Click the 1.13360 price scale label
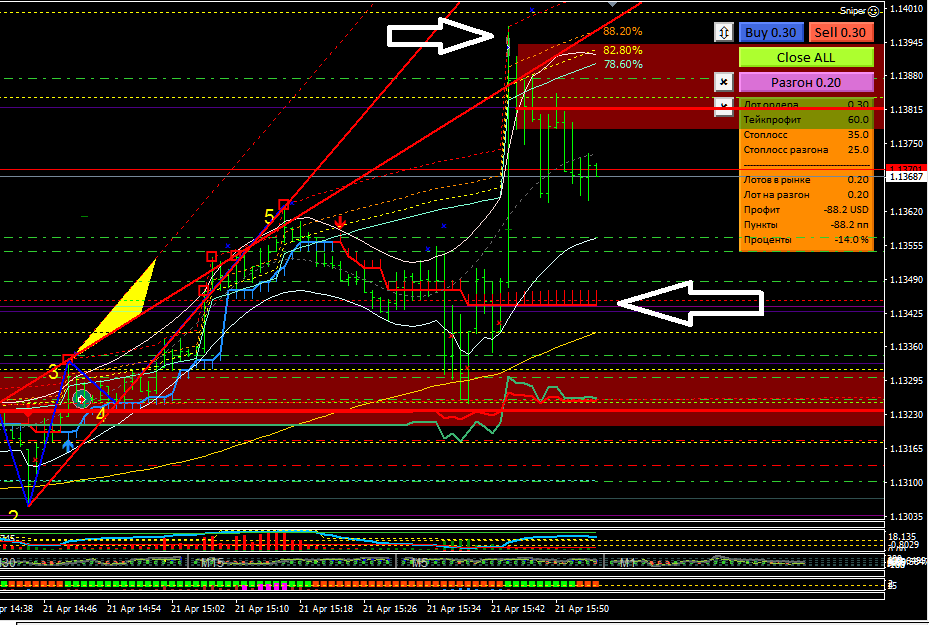 (x=906, y=347)
